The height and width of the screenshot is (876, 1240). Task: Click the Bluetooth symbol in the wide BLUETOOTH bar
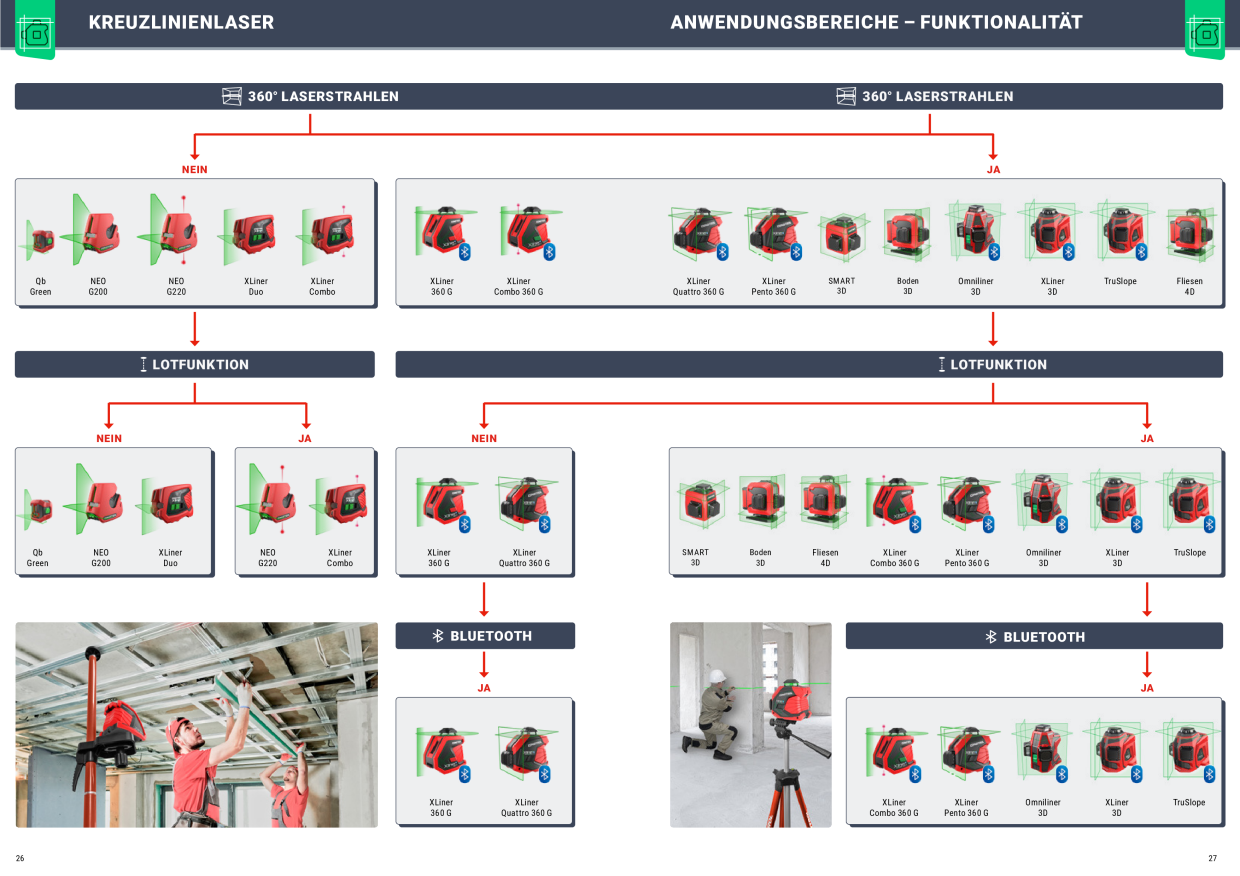[x=991, y=636]
